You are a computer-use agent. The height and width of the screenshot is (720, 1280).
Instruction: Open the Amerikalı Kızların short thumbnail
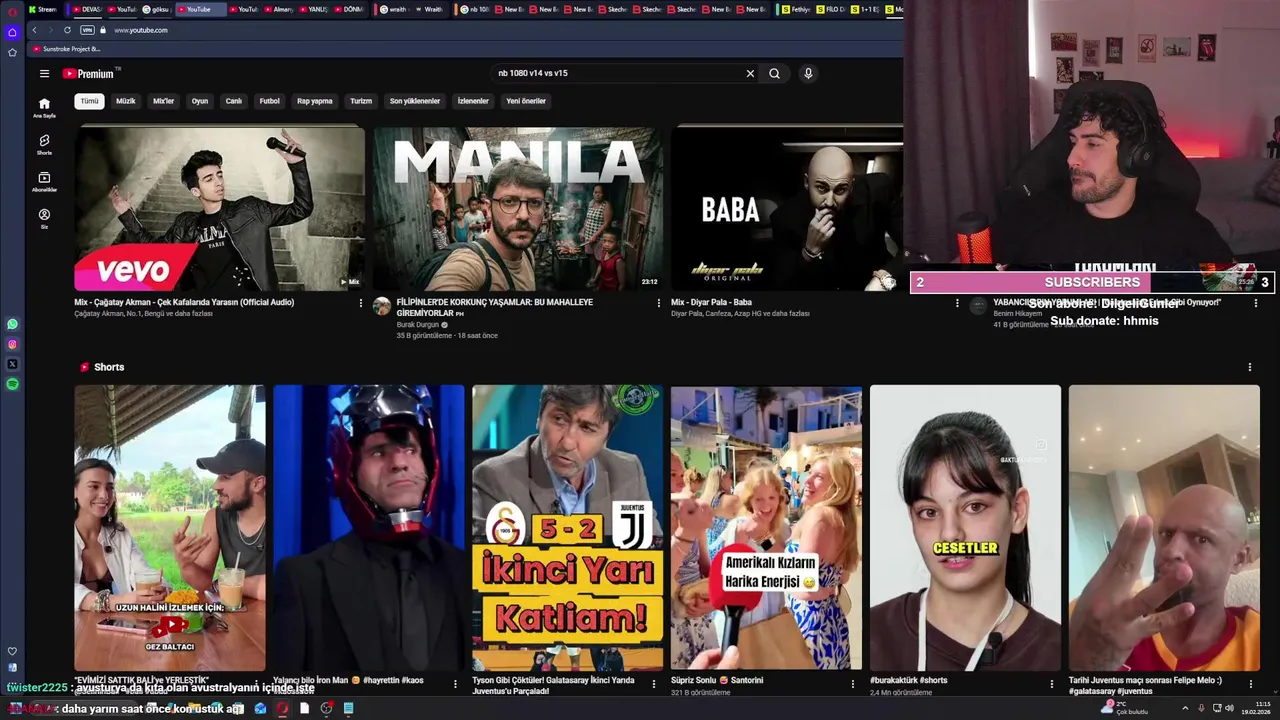pyautogui.click(x=766, y=528)
